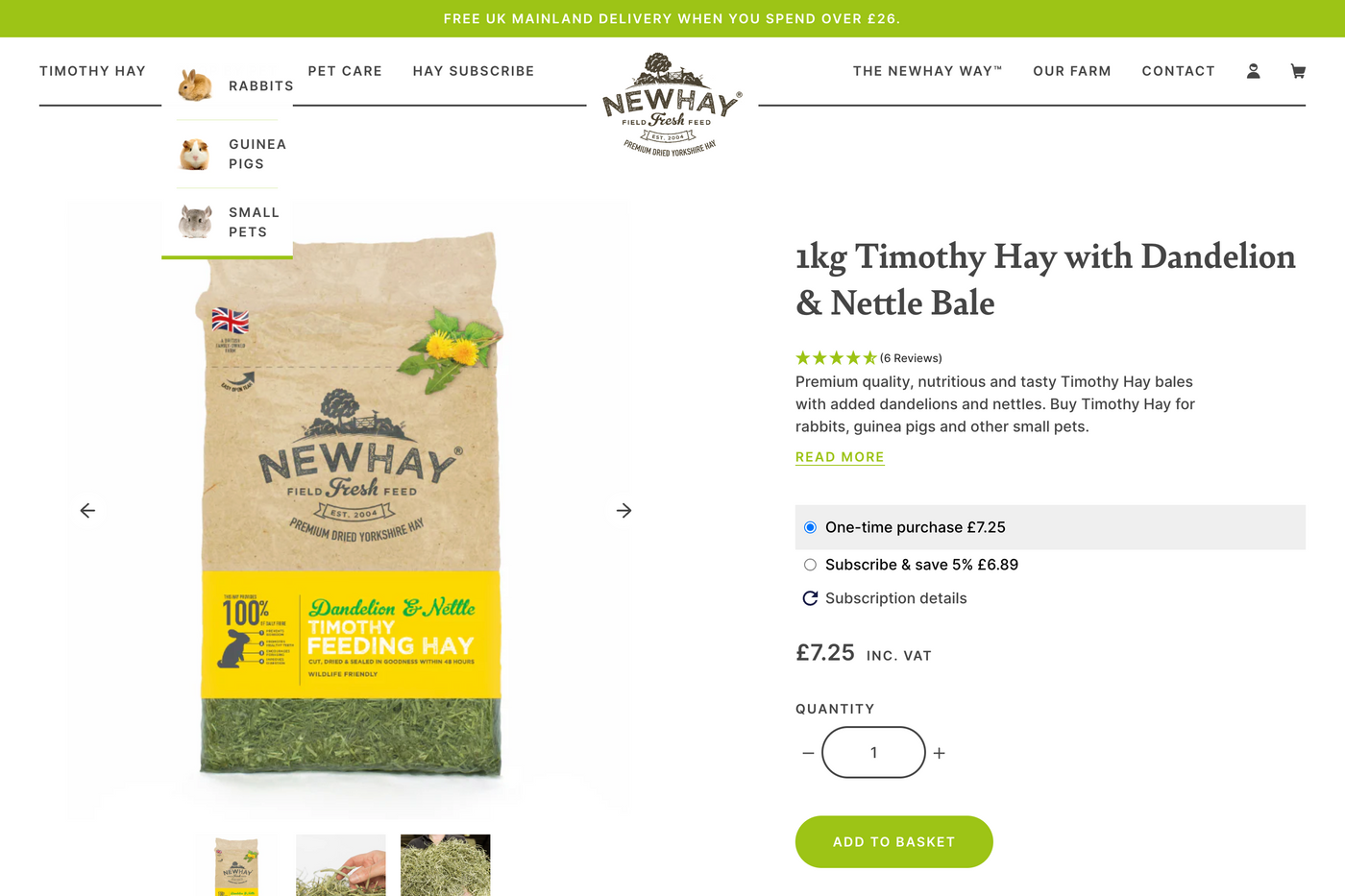Click the chinchilla small pets icon

click(195, 222)
